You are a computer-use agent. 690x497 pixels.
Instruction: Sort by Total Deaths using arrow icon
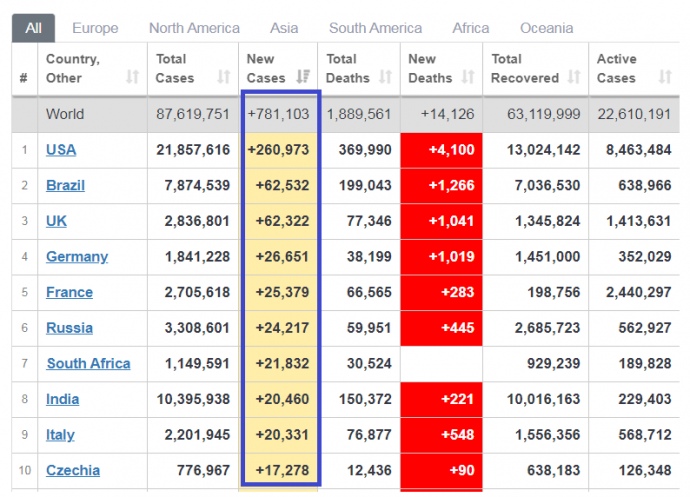click(387, 77)
